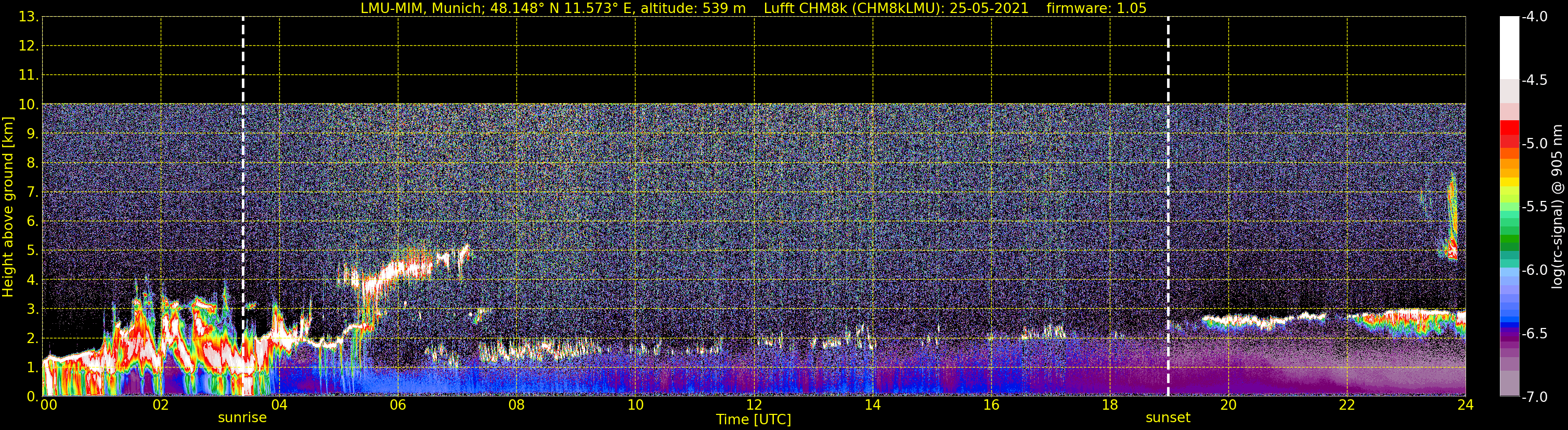Click the "Height above ground [km]" axis label

point(8,207)
